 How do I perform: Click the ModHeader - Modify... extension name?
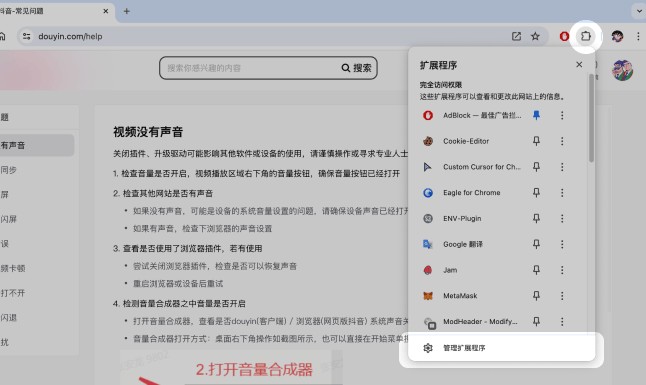pyautogui.click(x=480, y=322)
